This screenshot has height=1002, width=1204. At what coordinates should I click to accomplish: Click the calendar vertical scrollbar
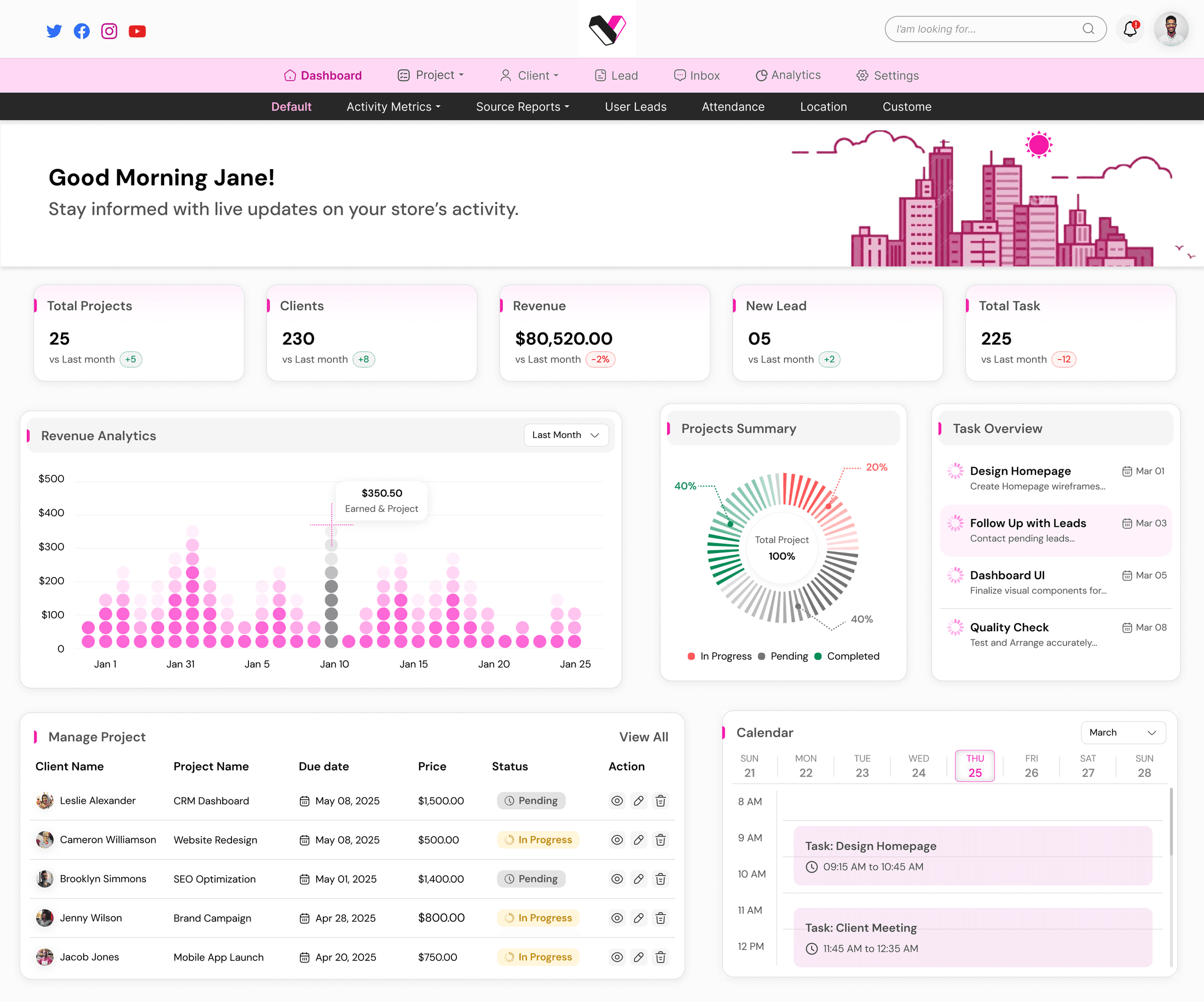[x=1170, y=822]
